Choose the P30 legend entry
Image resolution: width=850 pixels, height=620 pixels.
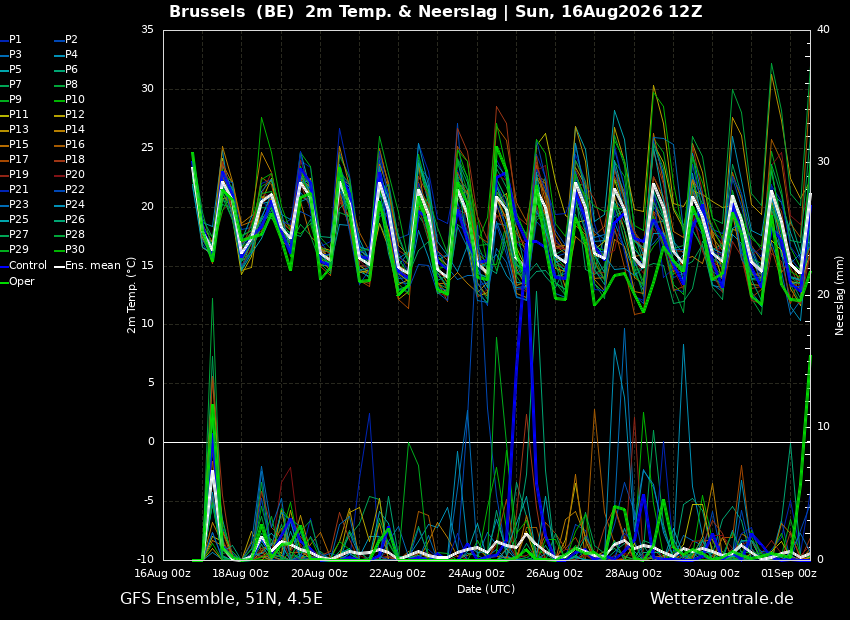pos(69,249)
